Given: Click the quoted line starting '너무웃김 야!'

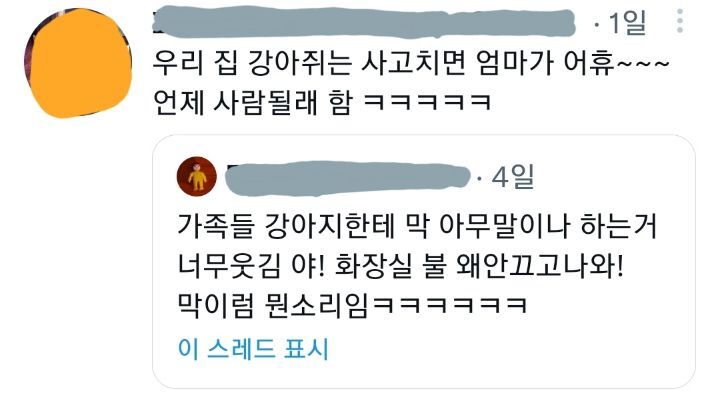Looking at the screenshot, I should coord(400,265).
